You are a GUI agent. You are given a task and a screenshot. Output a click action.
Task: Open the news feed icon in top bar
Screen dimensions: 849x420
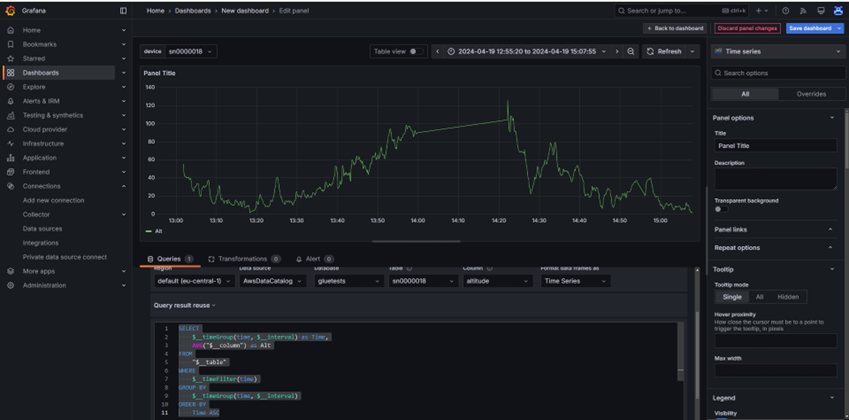click(804, 11)
